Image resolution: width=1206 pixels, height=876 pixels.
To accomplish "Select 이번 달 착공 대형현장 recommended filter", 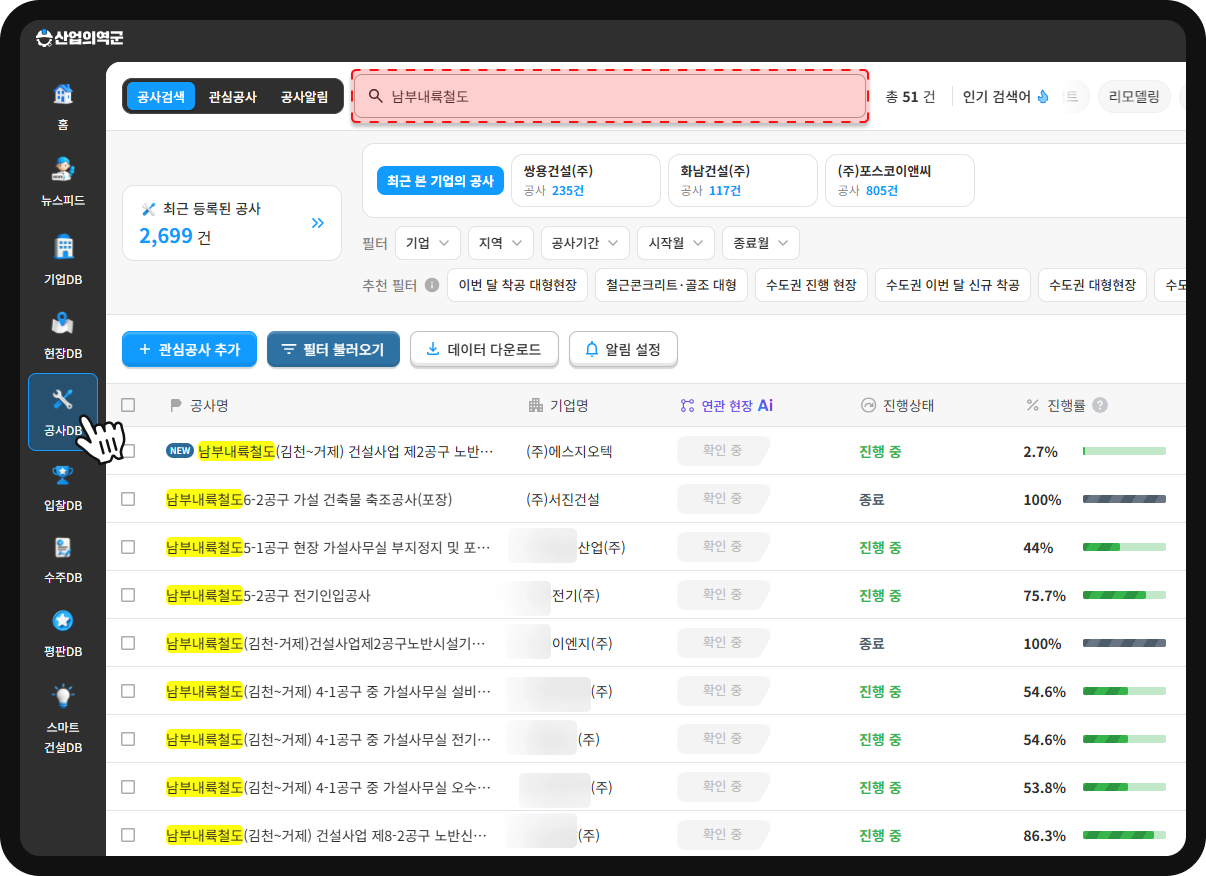I will point(517,285).
